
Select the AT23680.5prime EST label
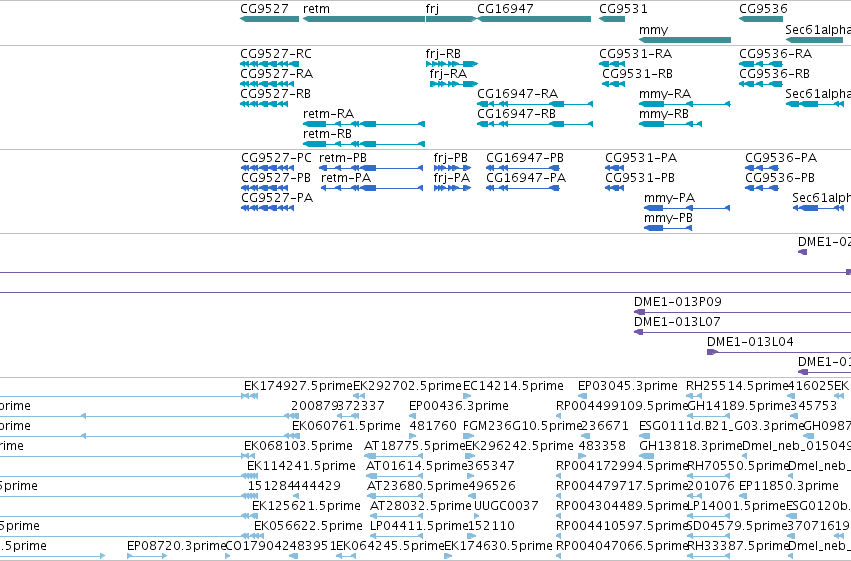[x=418, y=486]
